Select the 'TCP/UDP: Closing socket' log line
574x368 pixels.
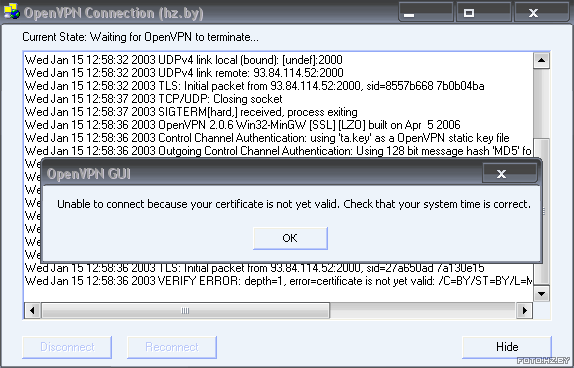(x=153, y=99)
